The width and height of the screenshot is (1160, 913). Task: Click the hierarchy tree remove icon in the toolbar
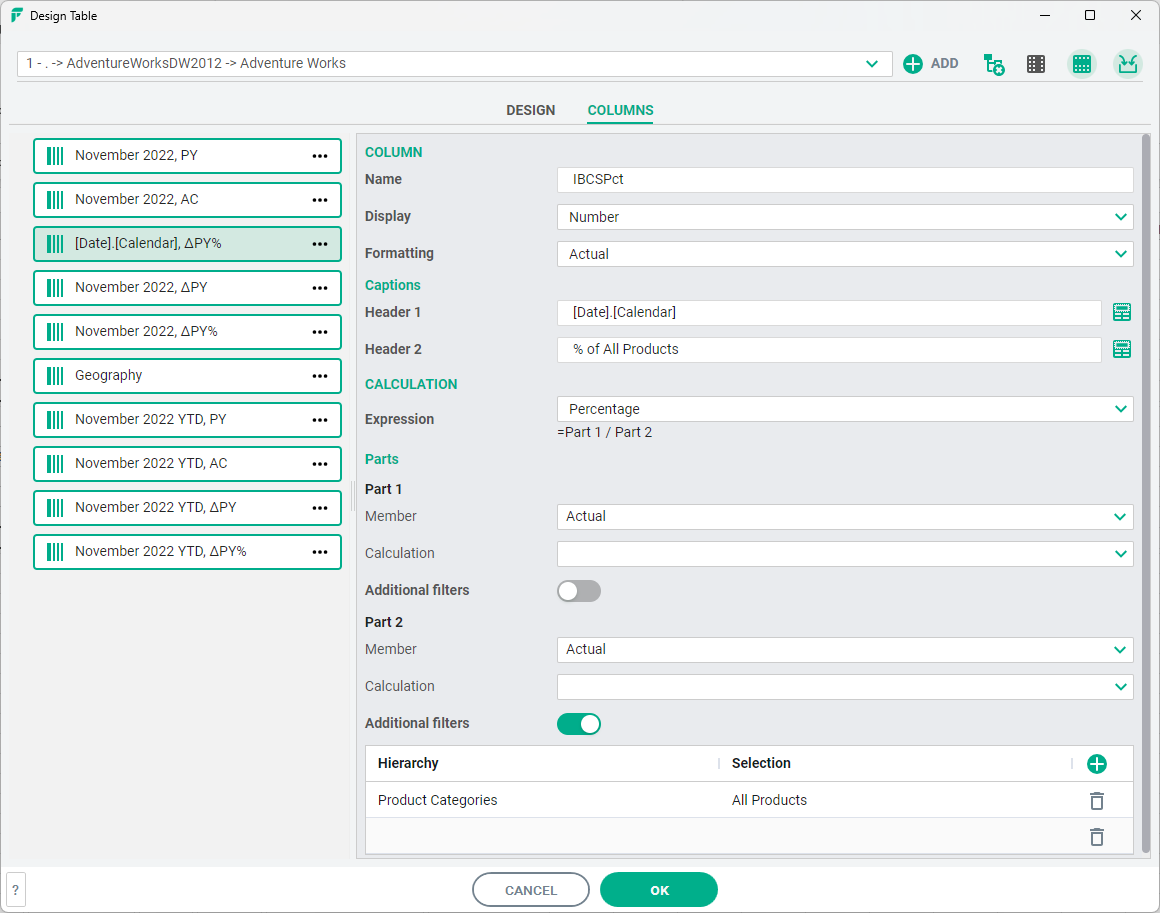coord(994,64)
